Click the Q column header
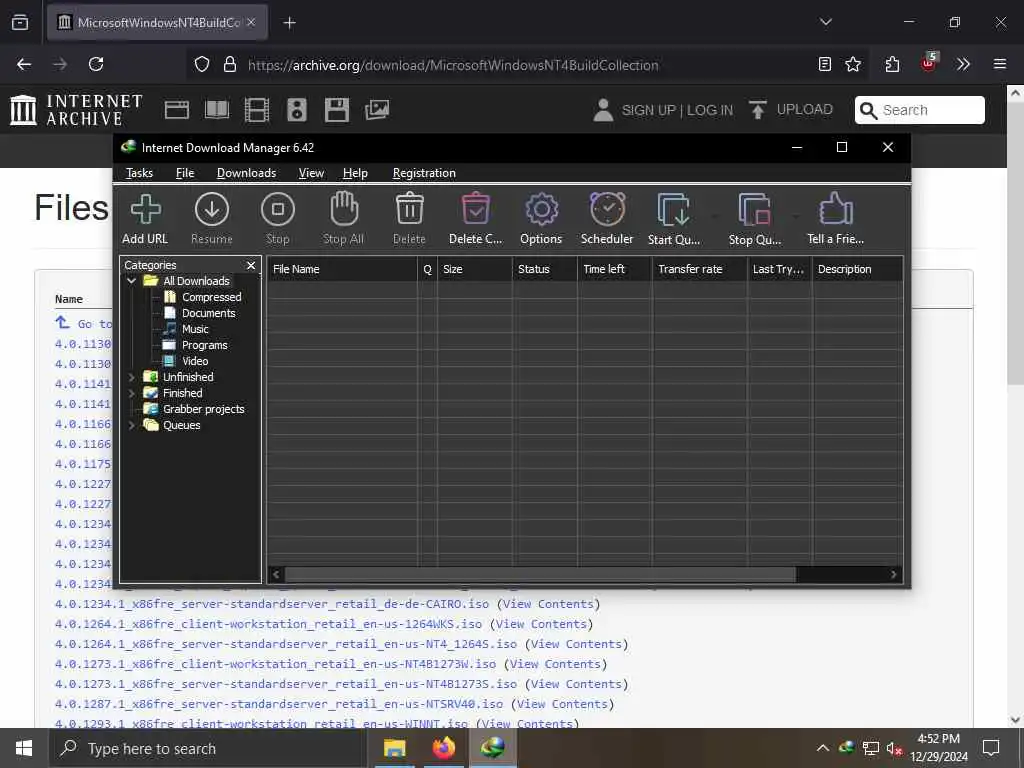This screenshot has width=1024, height=768. point(427,269)
